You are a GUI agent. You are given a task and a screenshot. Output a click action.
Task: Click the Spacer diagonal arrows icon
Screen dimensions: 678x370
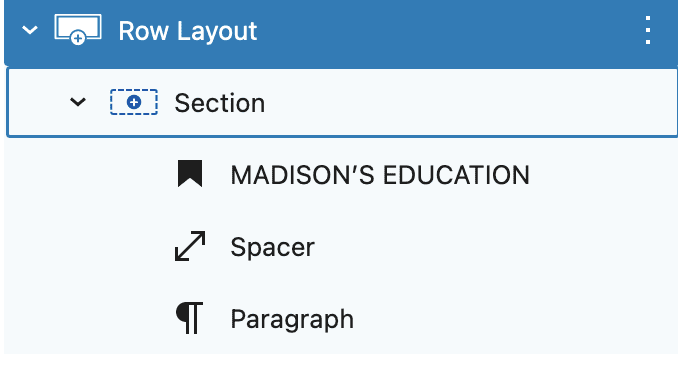[x=190, y=246]
